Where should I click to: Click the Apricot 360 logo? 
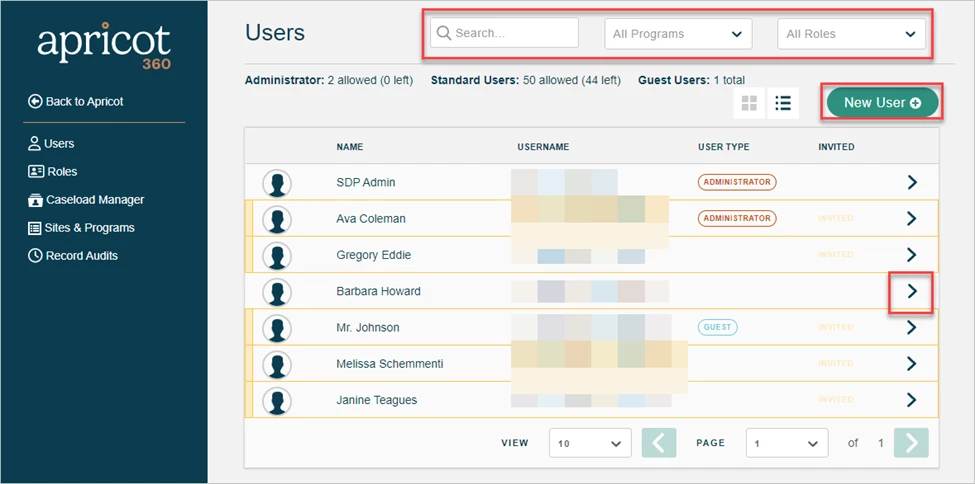click(104, 46)
